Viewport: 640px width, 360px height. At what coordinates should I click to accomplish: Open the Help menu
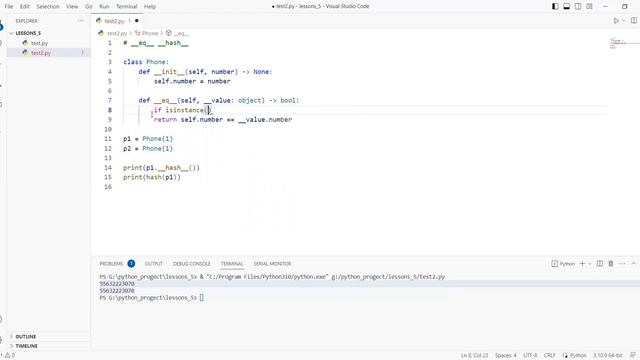coord(150,7)
